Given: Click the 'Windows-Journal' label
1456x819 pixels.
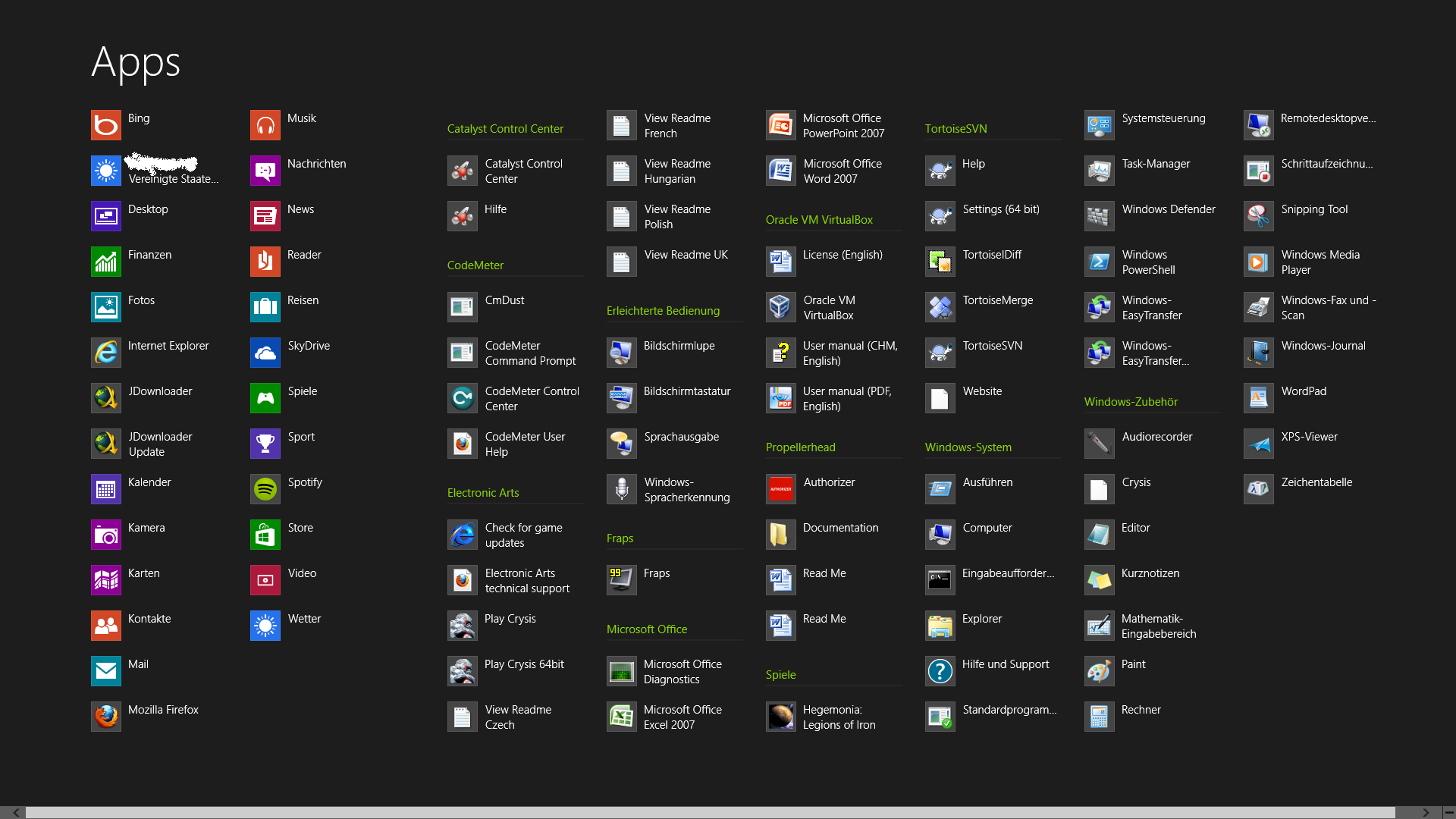Looking at the screenshot, I should 1323,346.
